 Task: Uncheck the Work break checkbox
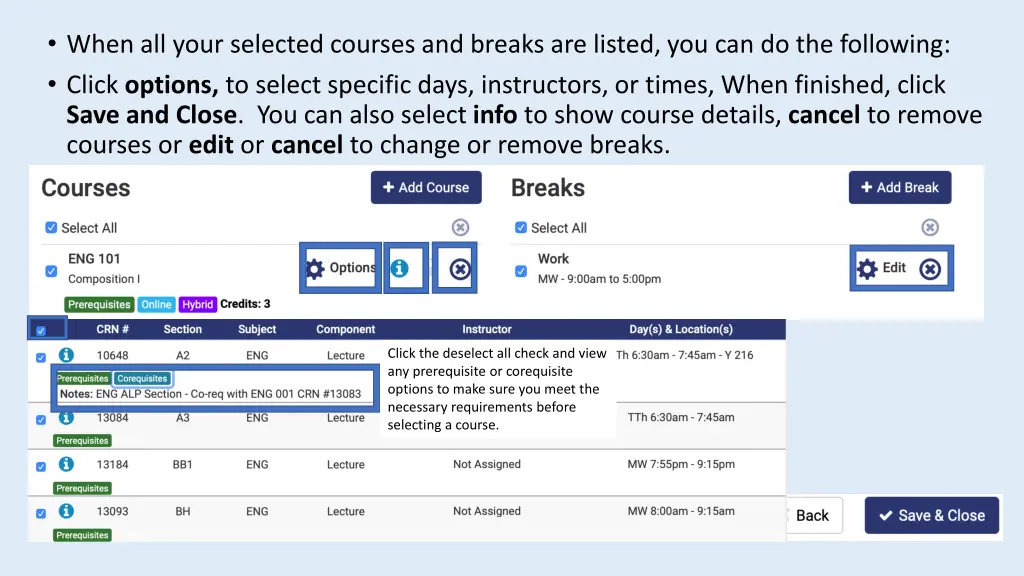[521, 270]
